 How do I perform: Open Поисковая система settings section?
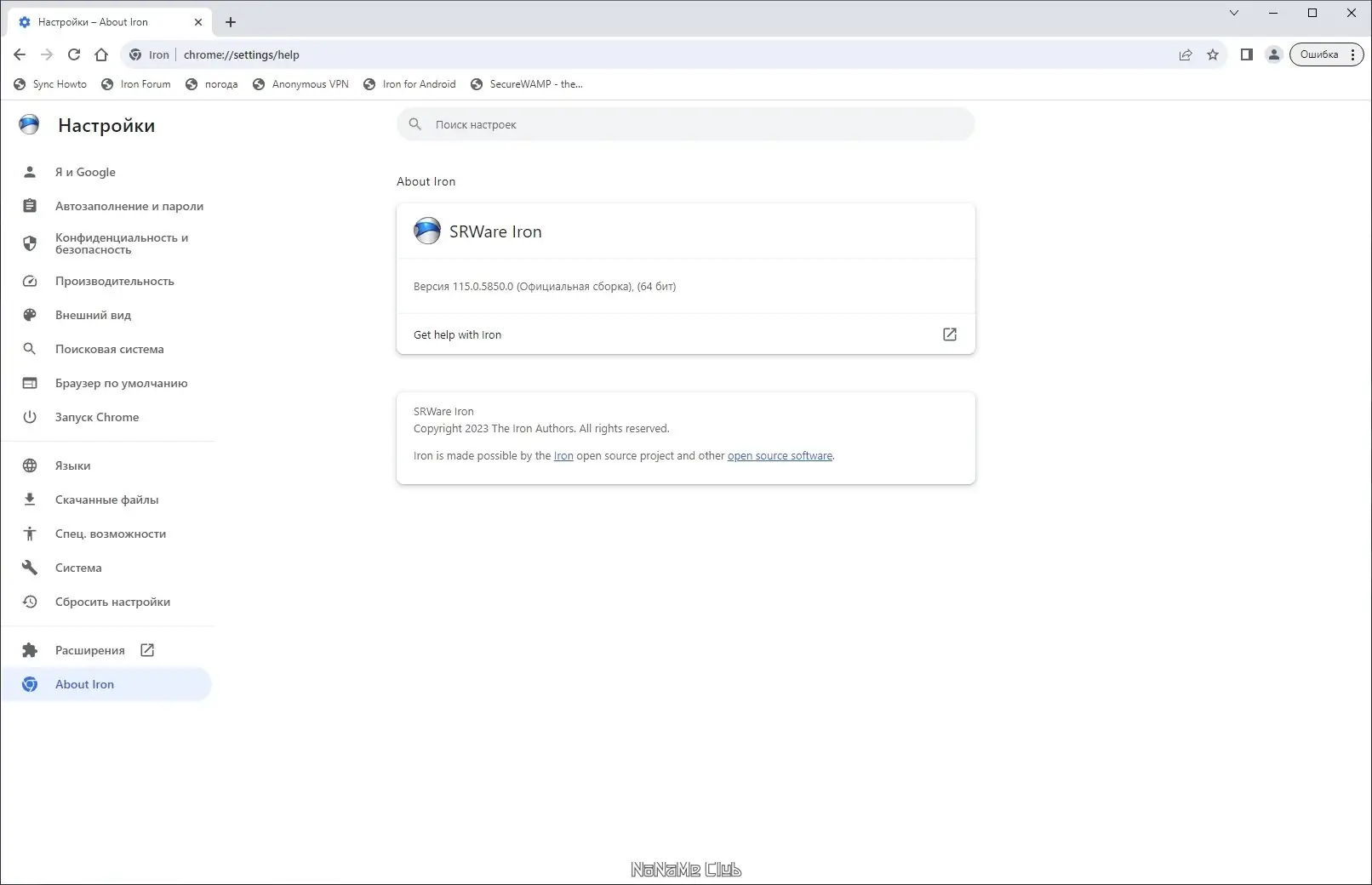click(107, 349)
